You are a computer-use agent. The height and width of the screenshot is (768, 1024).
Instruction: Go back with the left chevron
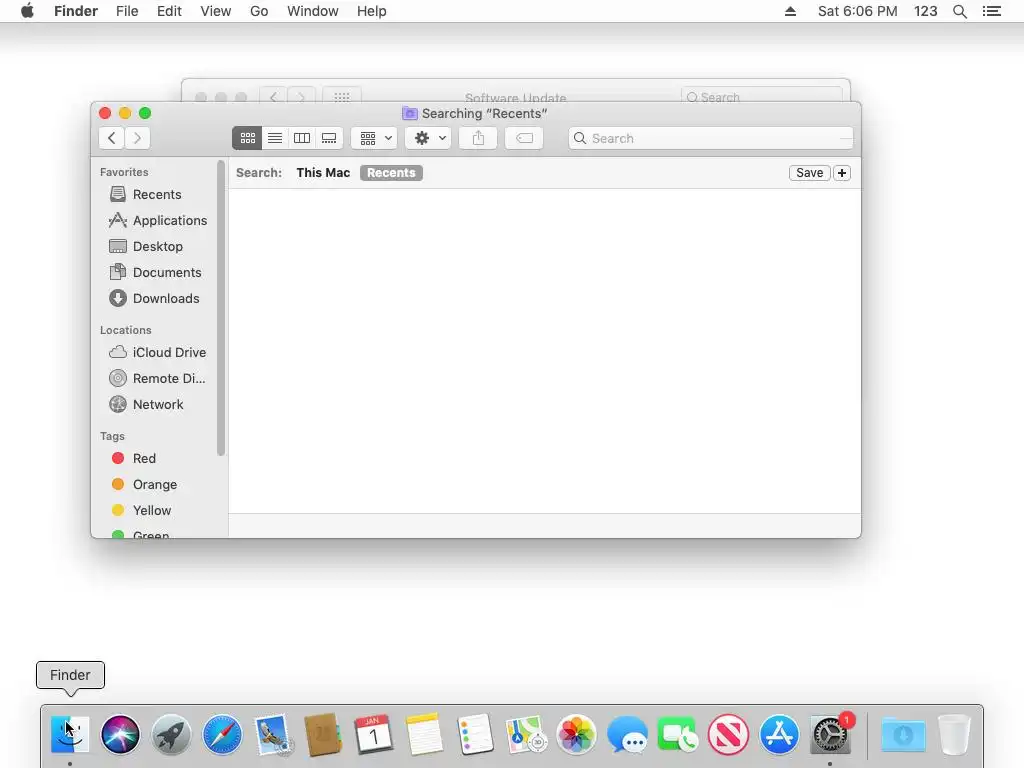coord(112,138)
